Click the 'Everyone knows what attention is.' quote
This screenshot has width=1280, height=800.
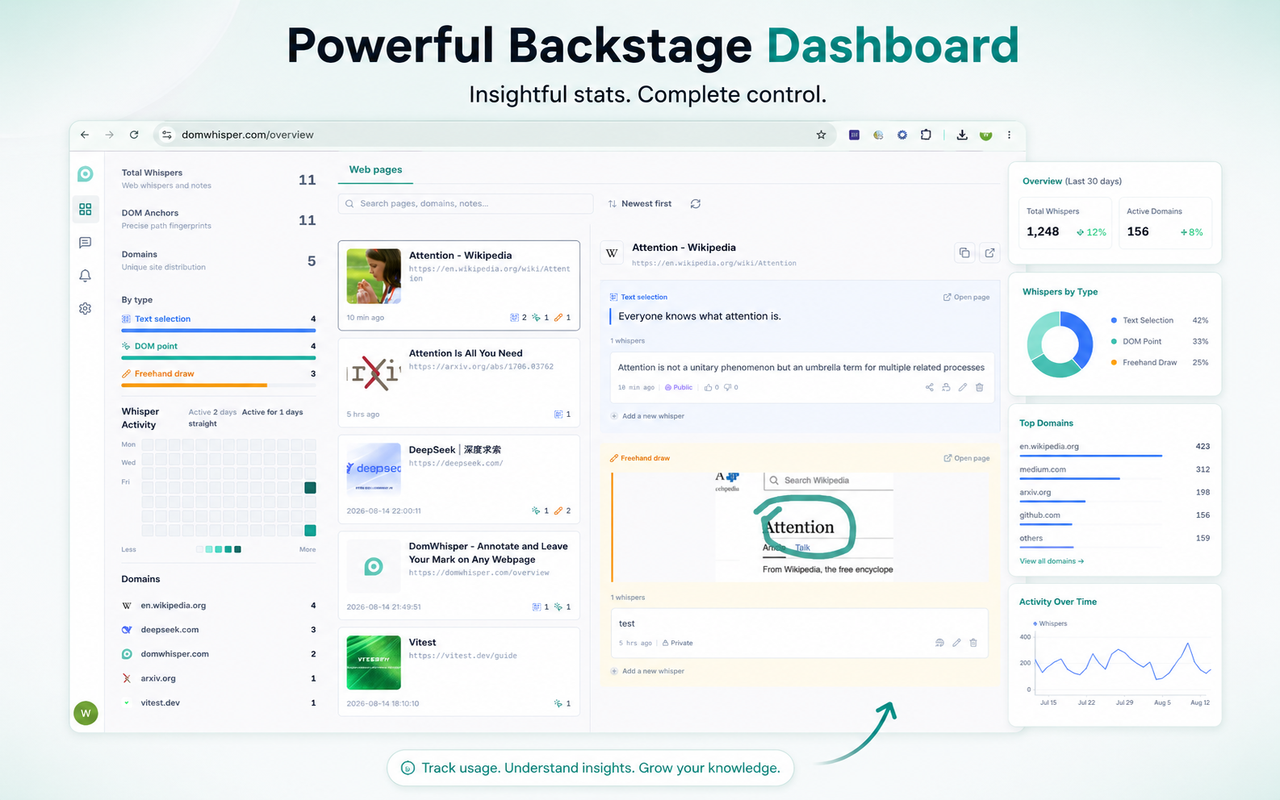(700, 317)
